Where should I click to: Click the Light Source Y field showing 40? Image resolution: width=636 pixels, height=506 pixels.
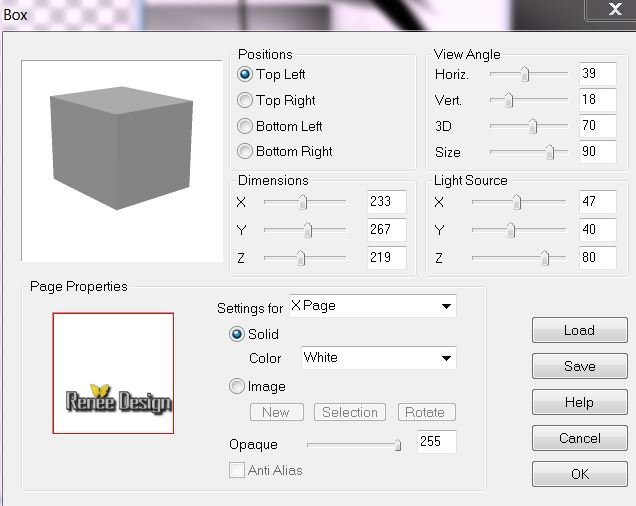598,230
